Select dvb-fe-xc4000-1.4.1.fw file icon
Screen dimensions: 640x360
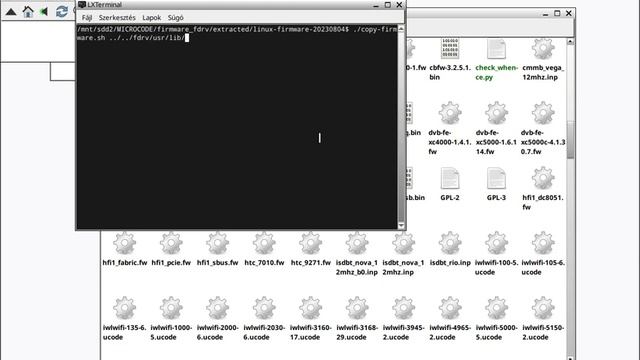coord(450,113)
